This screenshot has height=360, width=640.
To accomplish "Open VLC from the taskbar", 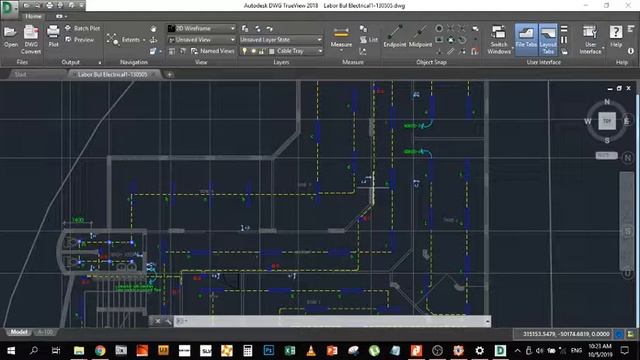I will coord(311,350).
